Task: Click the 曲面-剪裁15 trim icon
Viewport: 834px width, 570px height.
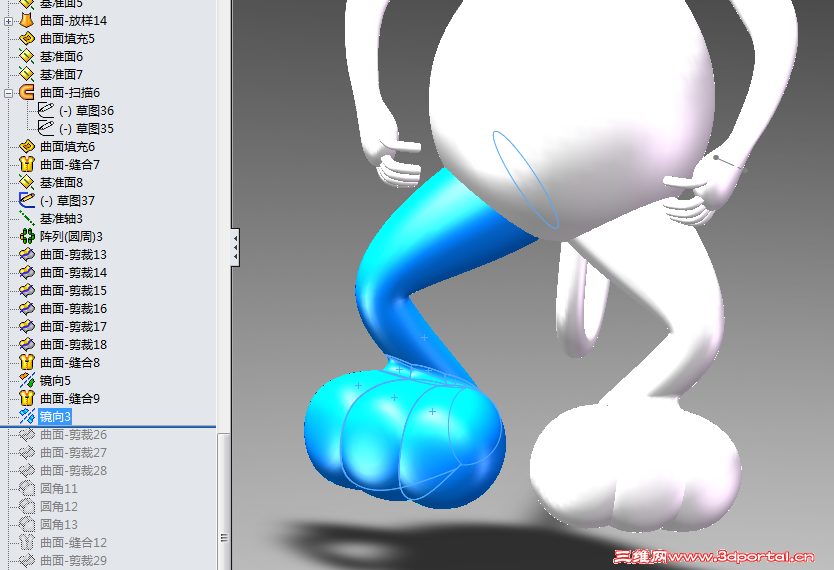Action: coord(27,290)
